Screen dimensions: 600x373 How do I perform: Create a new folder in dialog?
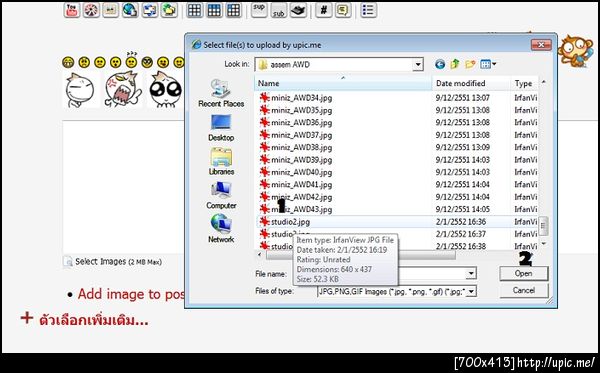coord(470,64)
